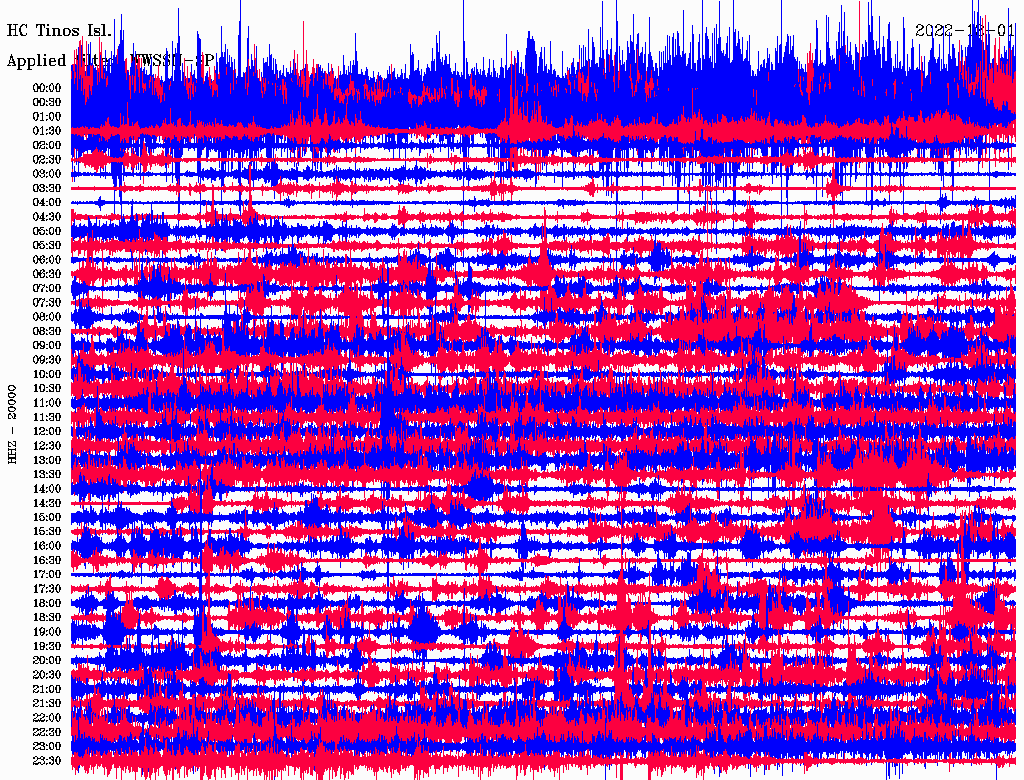Viewport: 1024px width, 780px height.
Task: Select the 15:00 time label
Action: [47, 517]
